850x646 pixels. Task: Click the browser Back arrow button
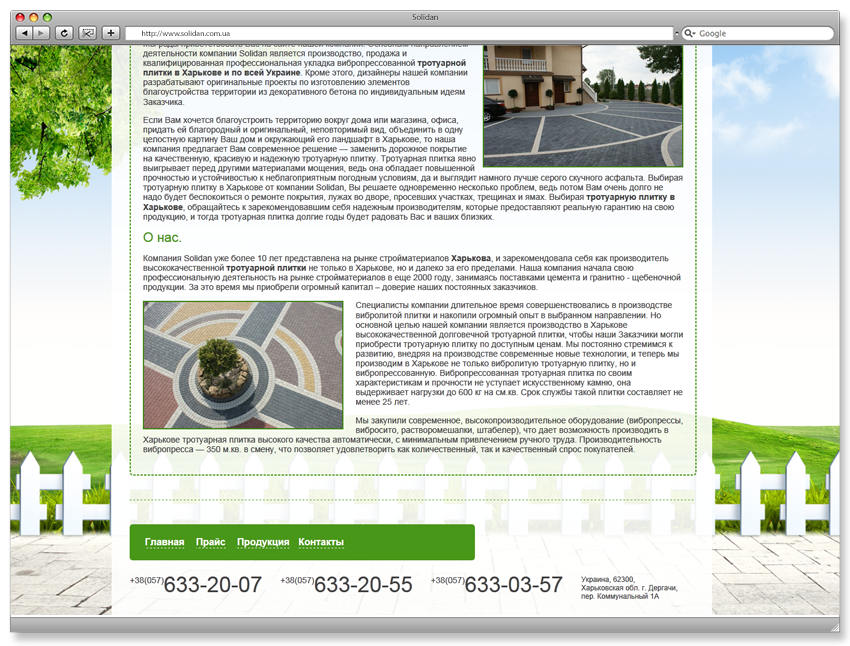[24, 33]
